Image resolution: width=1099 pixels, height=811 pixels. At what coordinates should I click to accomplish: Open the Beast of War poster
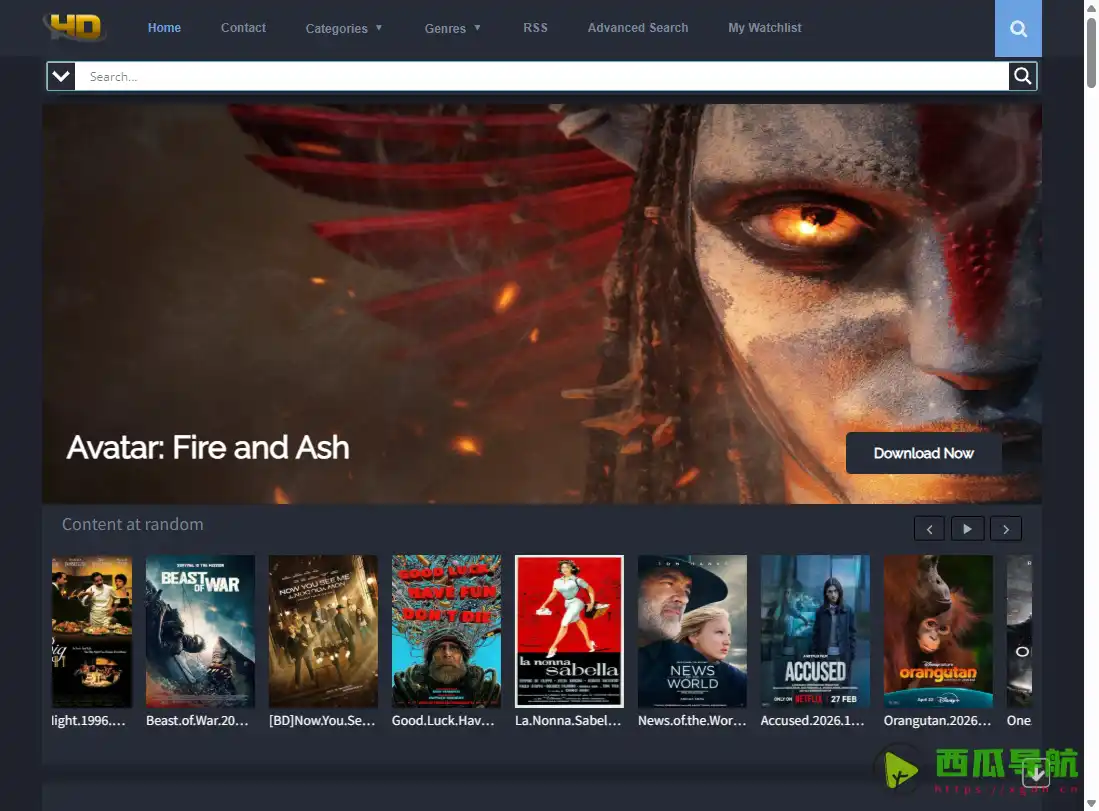(200, 631)
